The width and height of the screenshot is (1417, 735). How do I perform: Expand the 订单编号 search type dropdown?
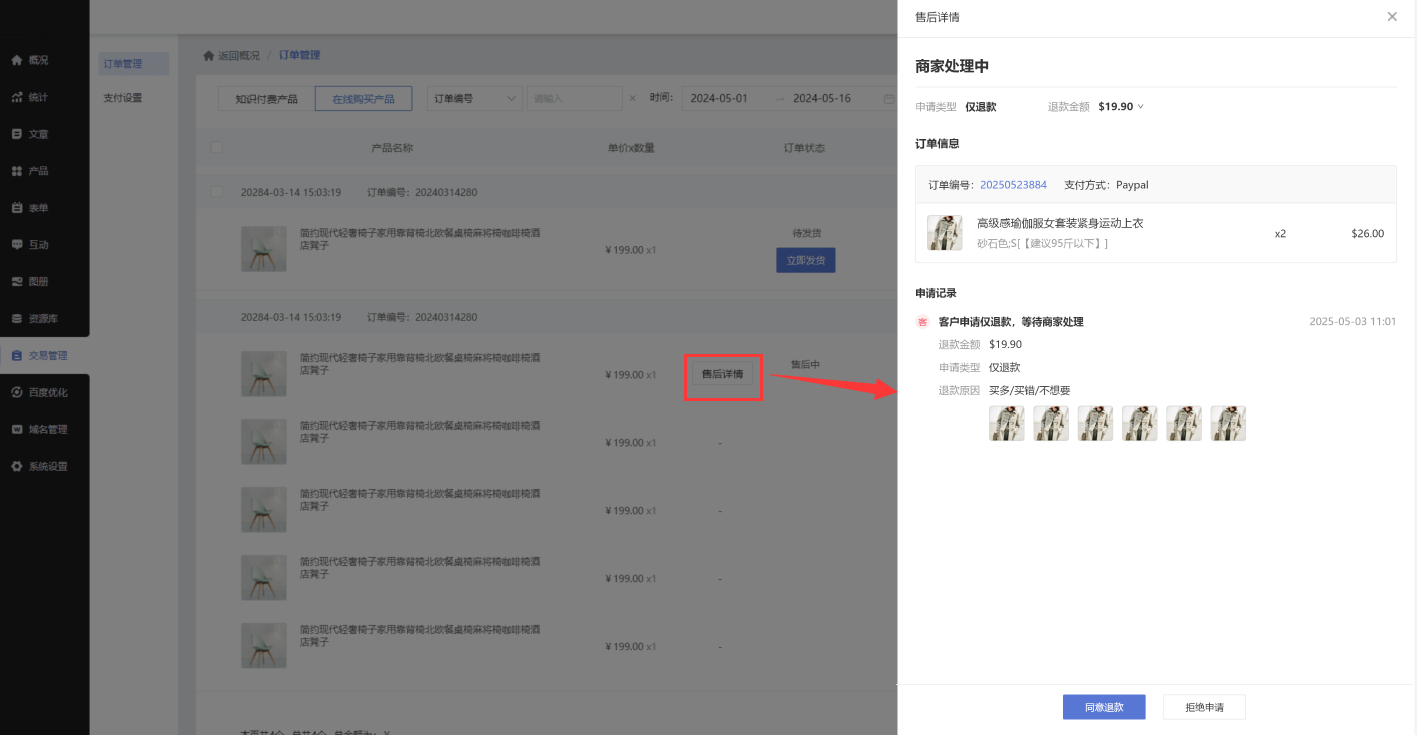[x=475, y=99]
